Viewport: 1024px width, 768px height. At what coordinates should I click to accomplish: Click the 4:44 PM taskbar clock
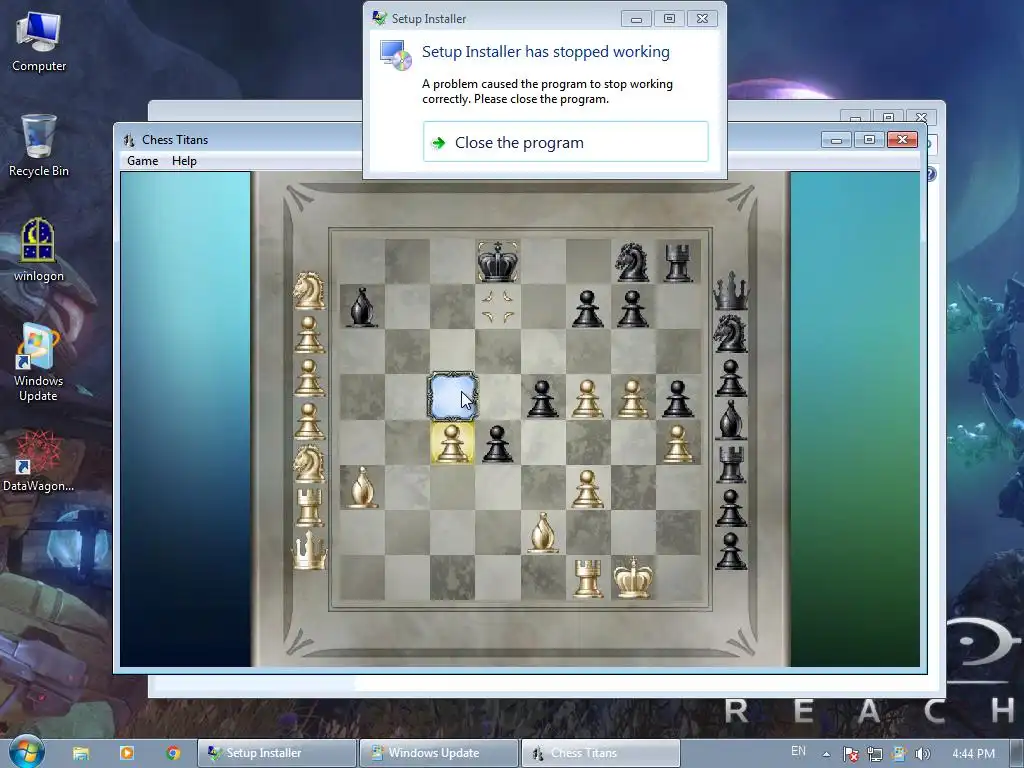973,754
